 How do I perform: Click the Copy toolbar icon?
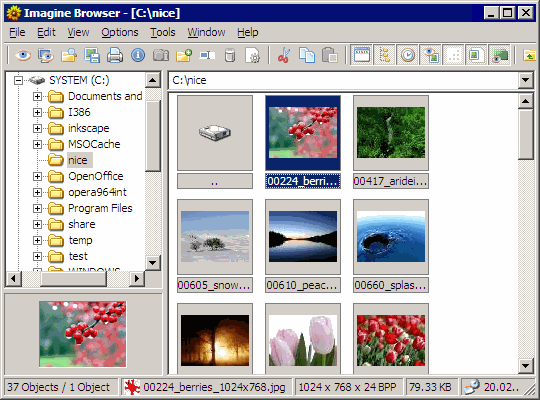pos(307,55)
